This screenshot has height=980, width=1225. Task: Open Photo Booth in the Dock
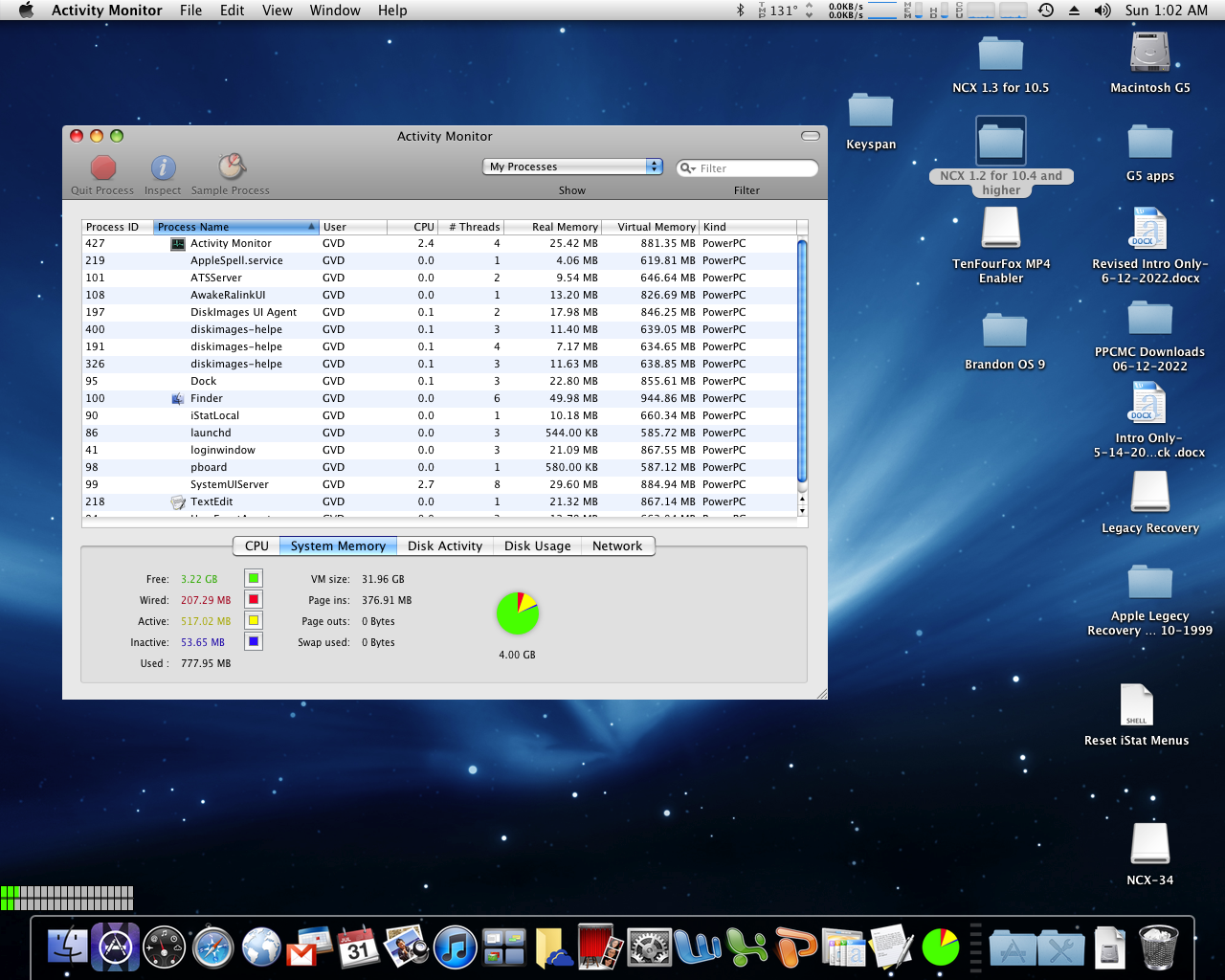[600, 947]
